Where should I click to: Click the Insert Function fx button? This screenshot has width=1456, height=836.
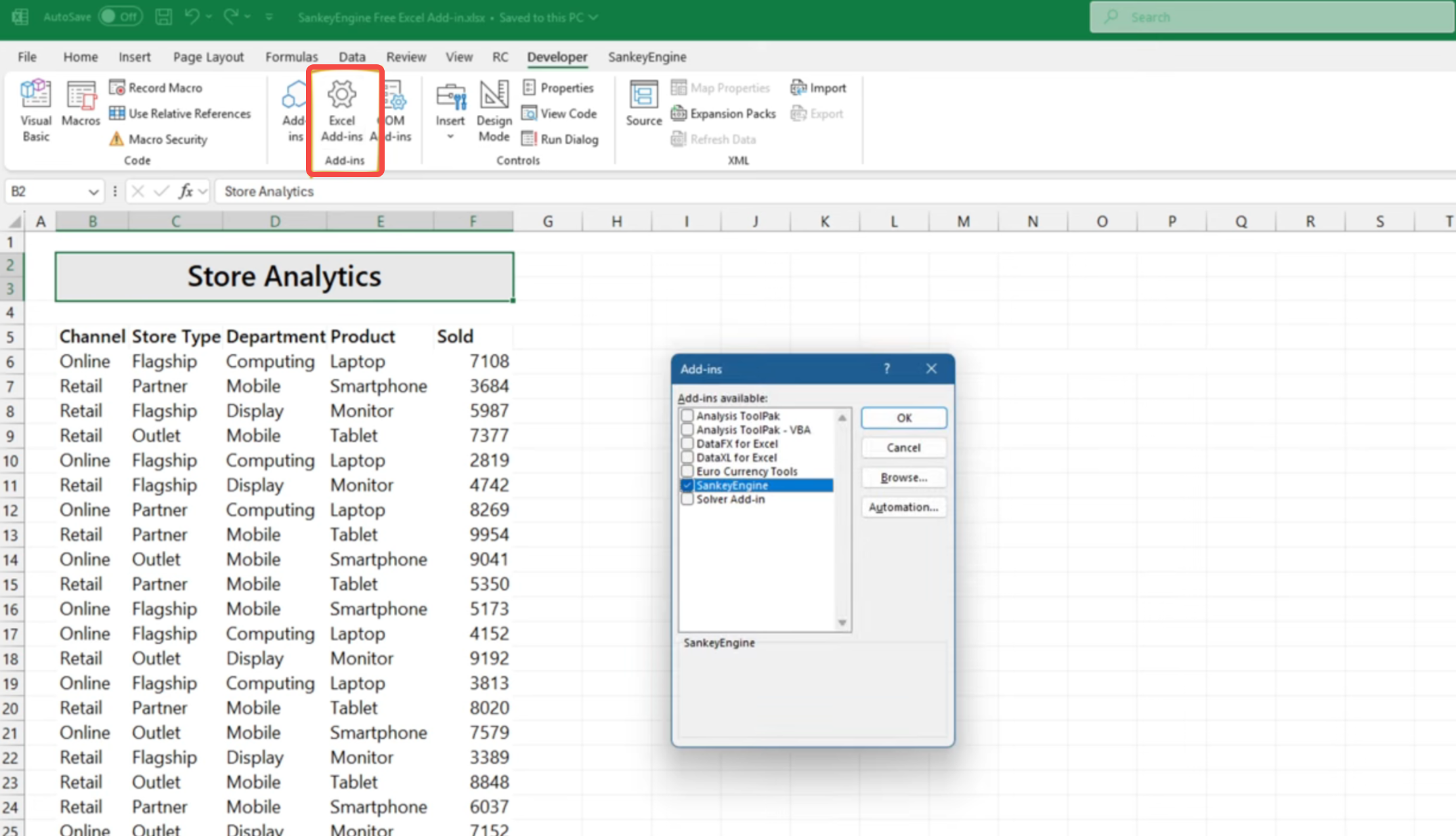coord(186,191)
